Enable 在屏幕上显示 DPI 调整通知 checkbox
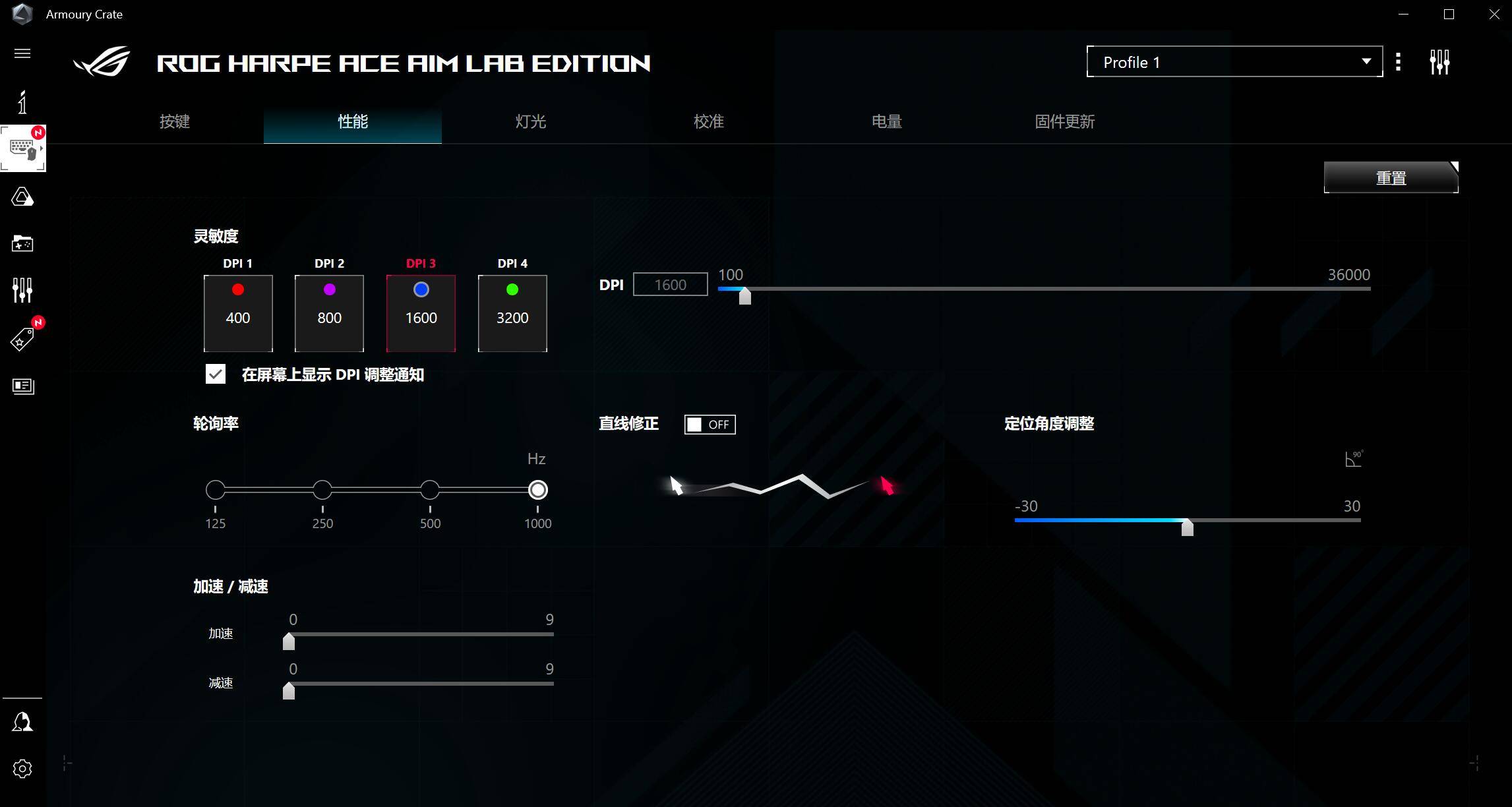1512x807 pixels. 214,375
